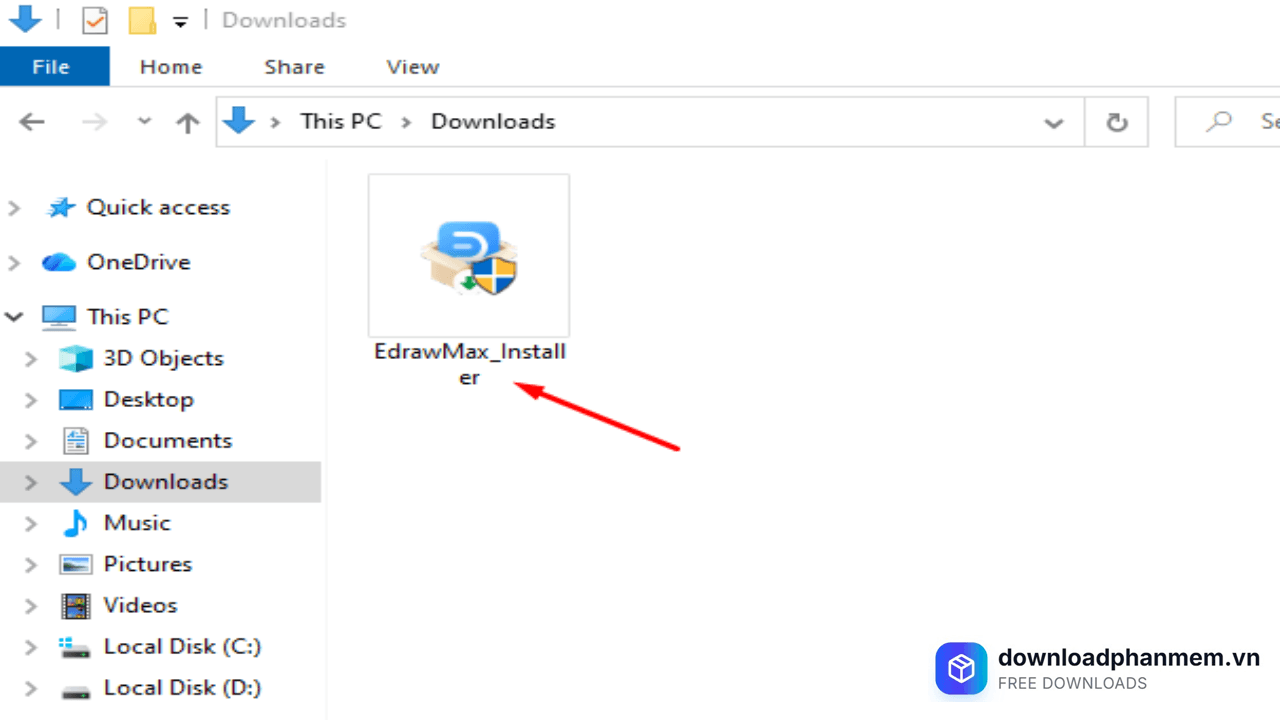The height and width of the screenshot is (720, 1280).
Task: Select the EdrawMax_Installer file name label
Action: 469,364
